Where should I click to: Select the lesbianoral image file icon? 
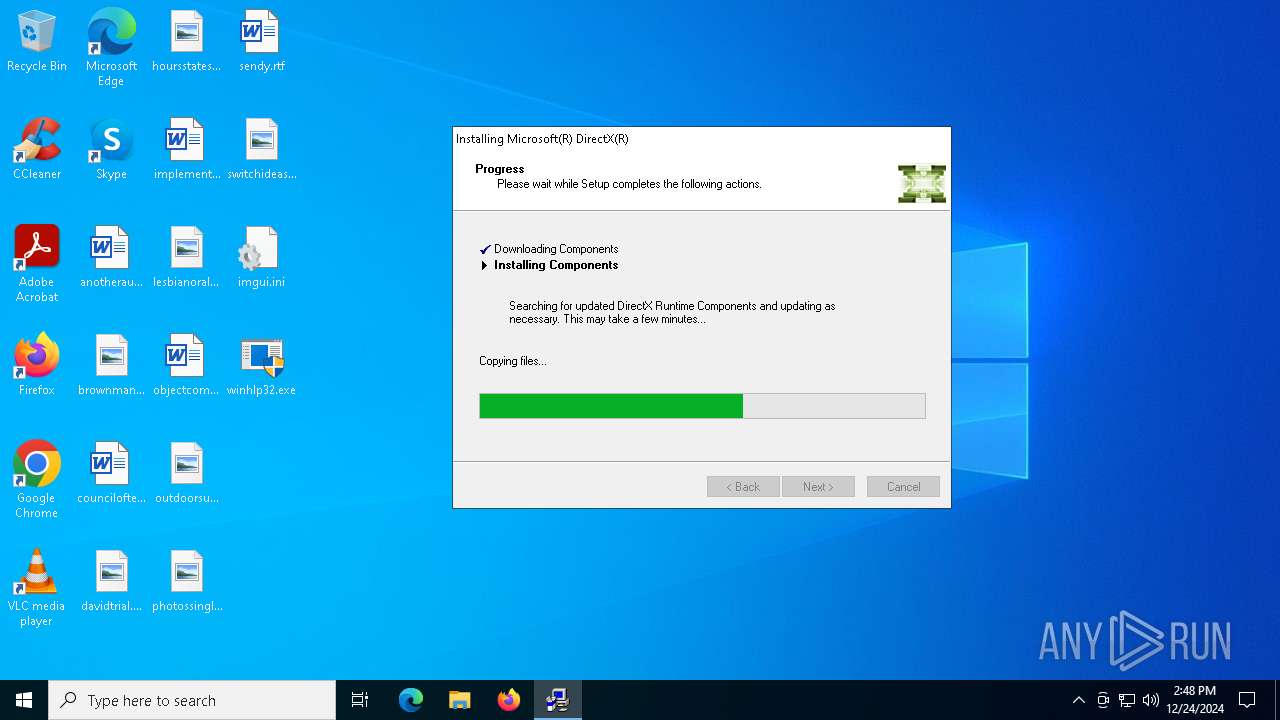click(186, 258)
